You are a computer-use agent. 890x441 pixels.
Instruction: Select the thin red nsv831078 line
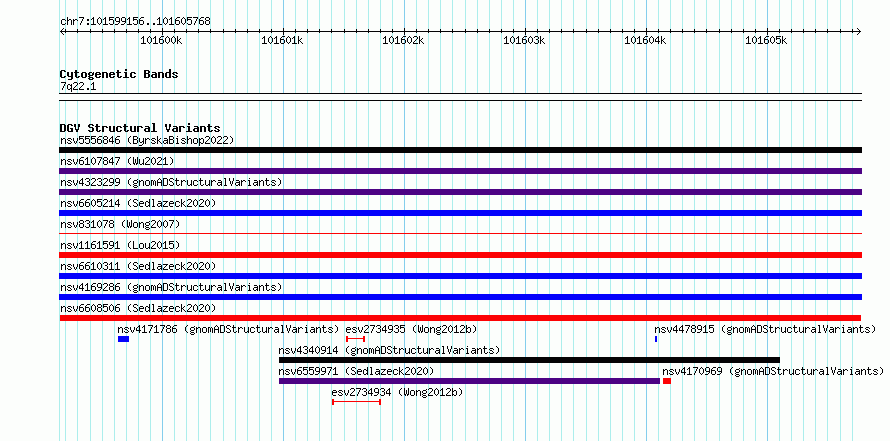[x=460, y=233]
